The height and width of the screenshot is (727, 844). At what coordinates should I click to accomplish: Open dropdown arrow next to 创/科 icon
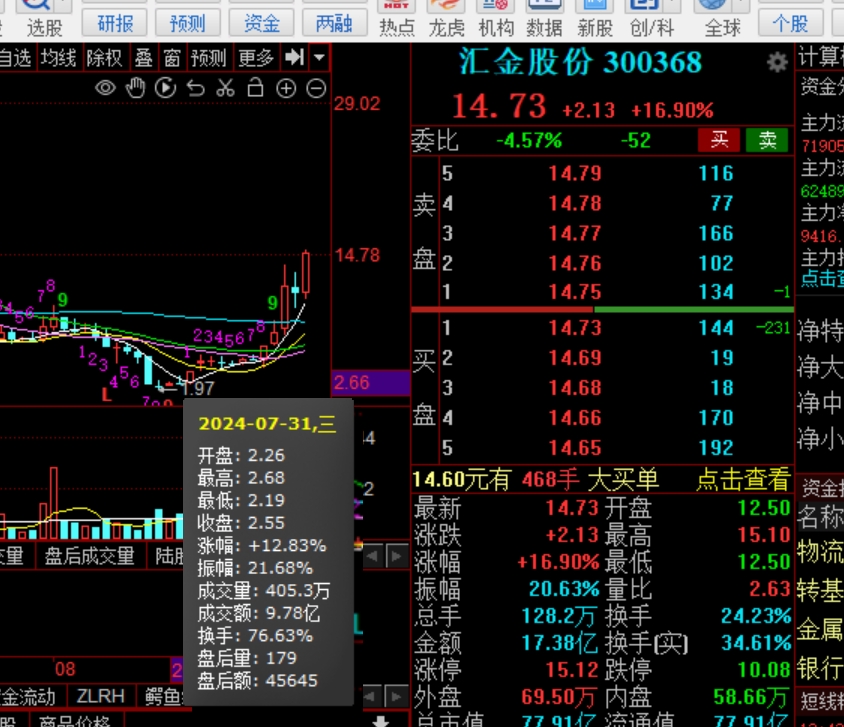tap(673, 6)
